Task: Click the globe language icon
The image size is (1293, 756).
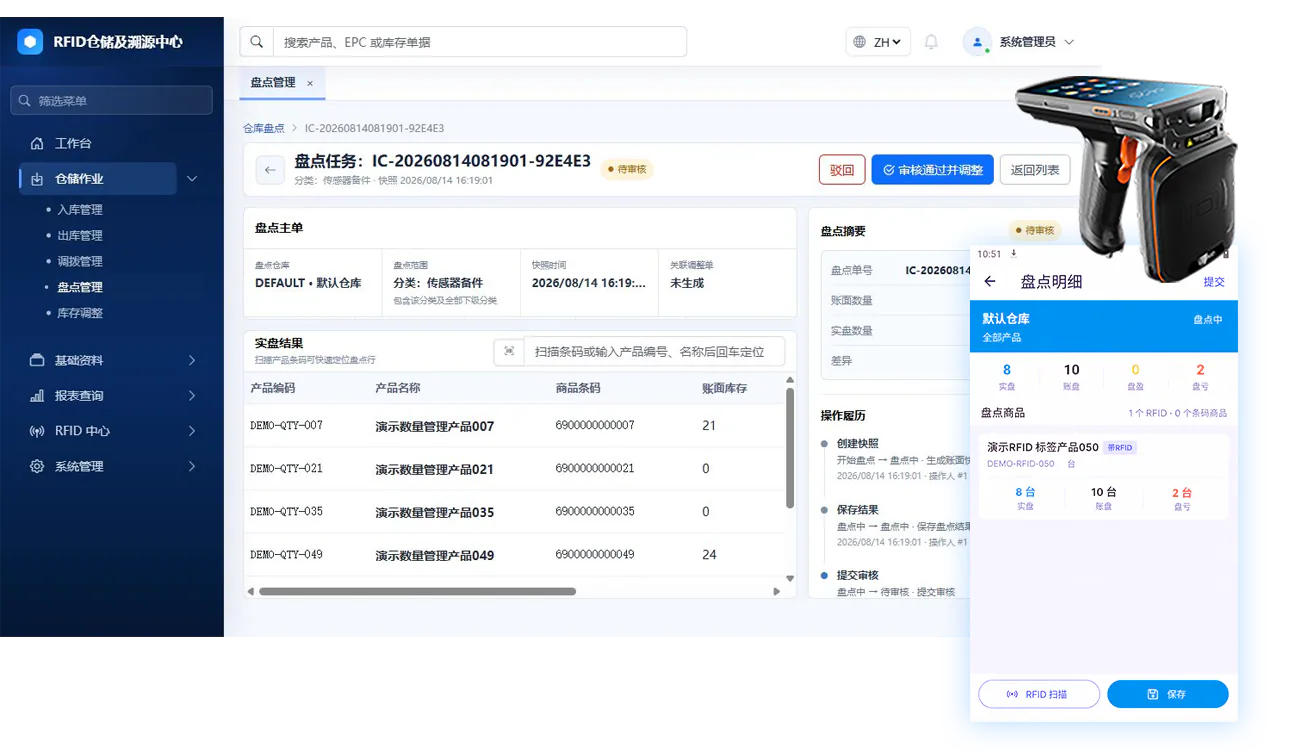Action: [x=859, y=42]
